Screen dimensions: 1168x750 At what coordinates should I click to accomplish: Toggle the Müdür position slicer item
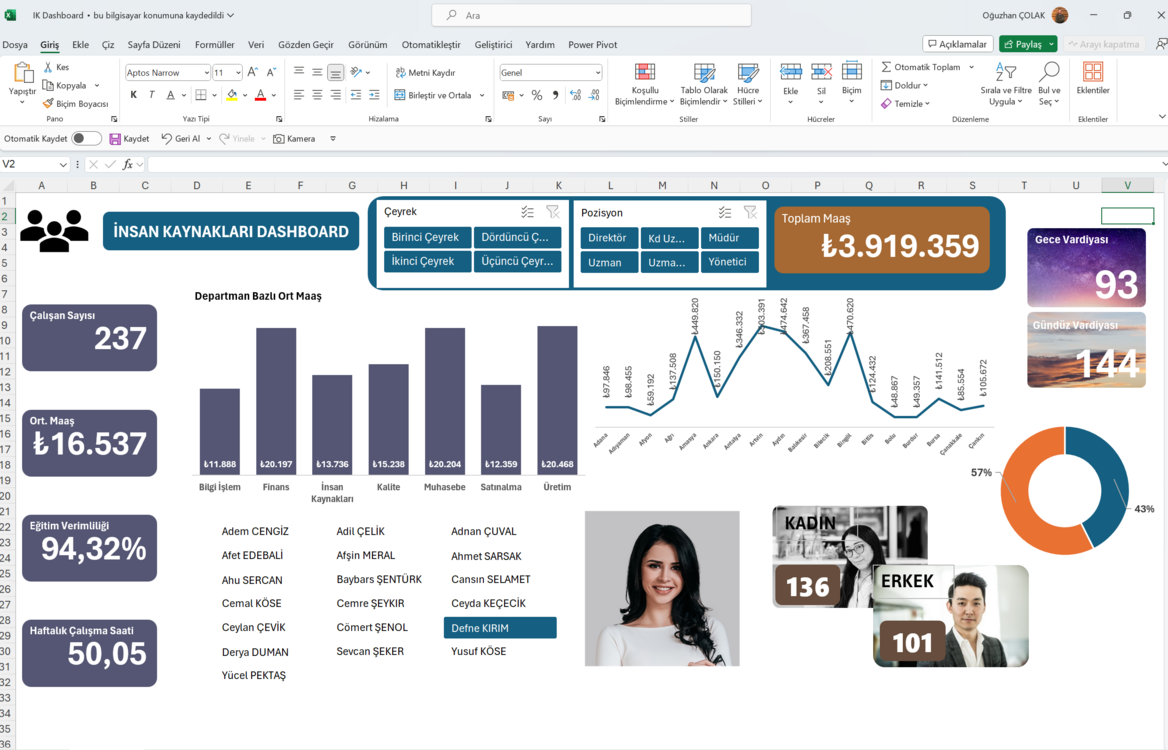pos(729,238)
